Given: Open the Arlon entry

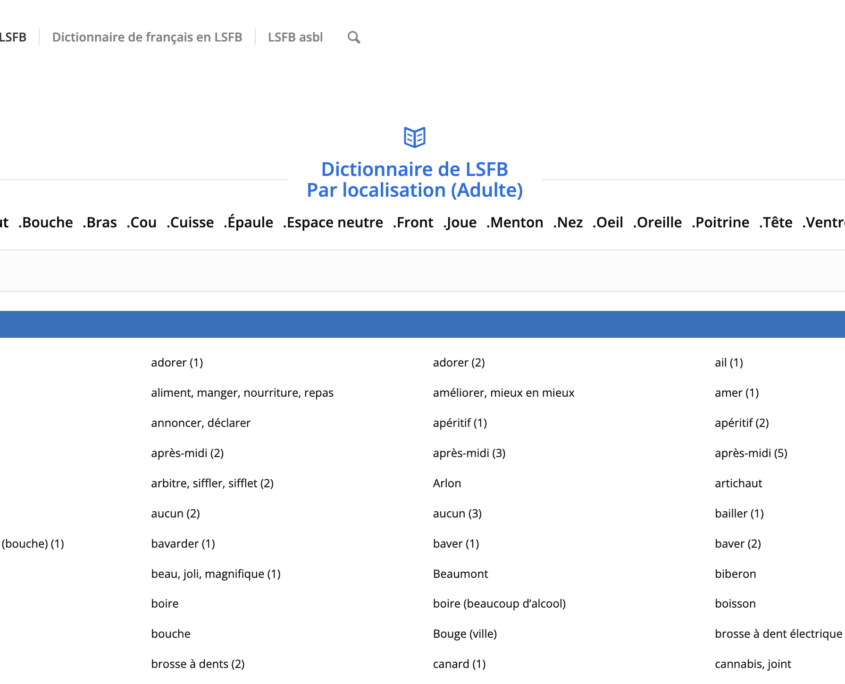Looking at the screenshot, I should [x=447, y=483].
